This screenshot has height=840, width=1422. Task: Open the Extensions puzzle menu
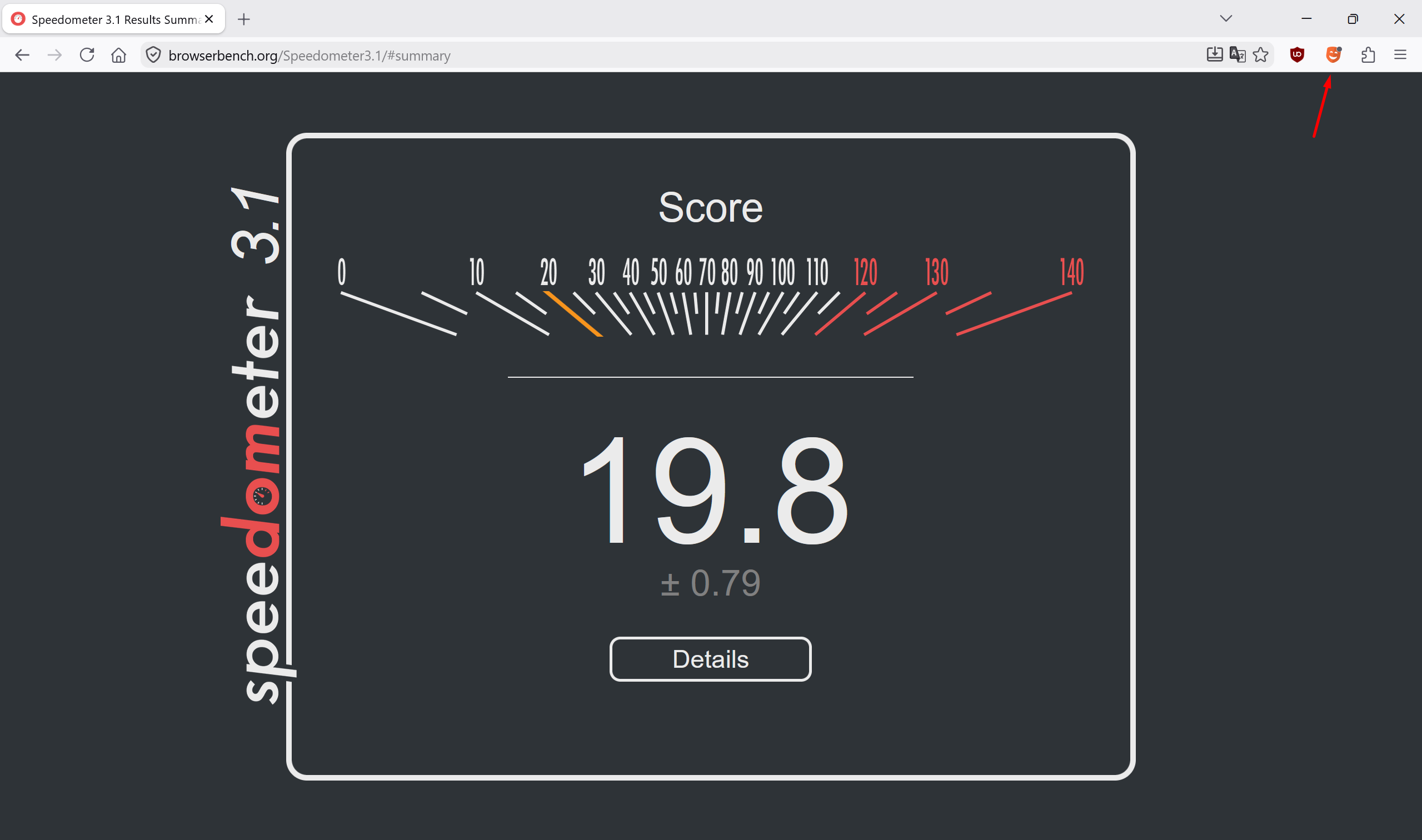[1368, 55]
